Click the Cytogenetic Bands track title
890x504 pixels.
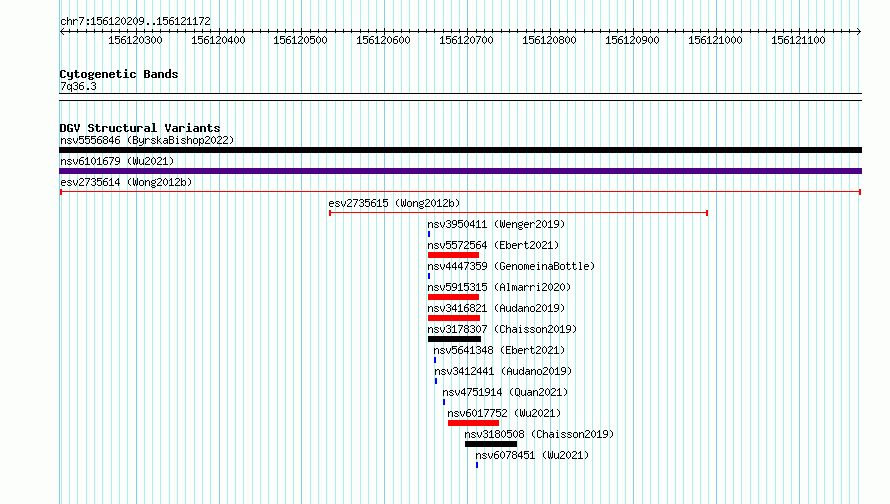click(x=119, y=74)
